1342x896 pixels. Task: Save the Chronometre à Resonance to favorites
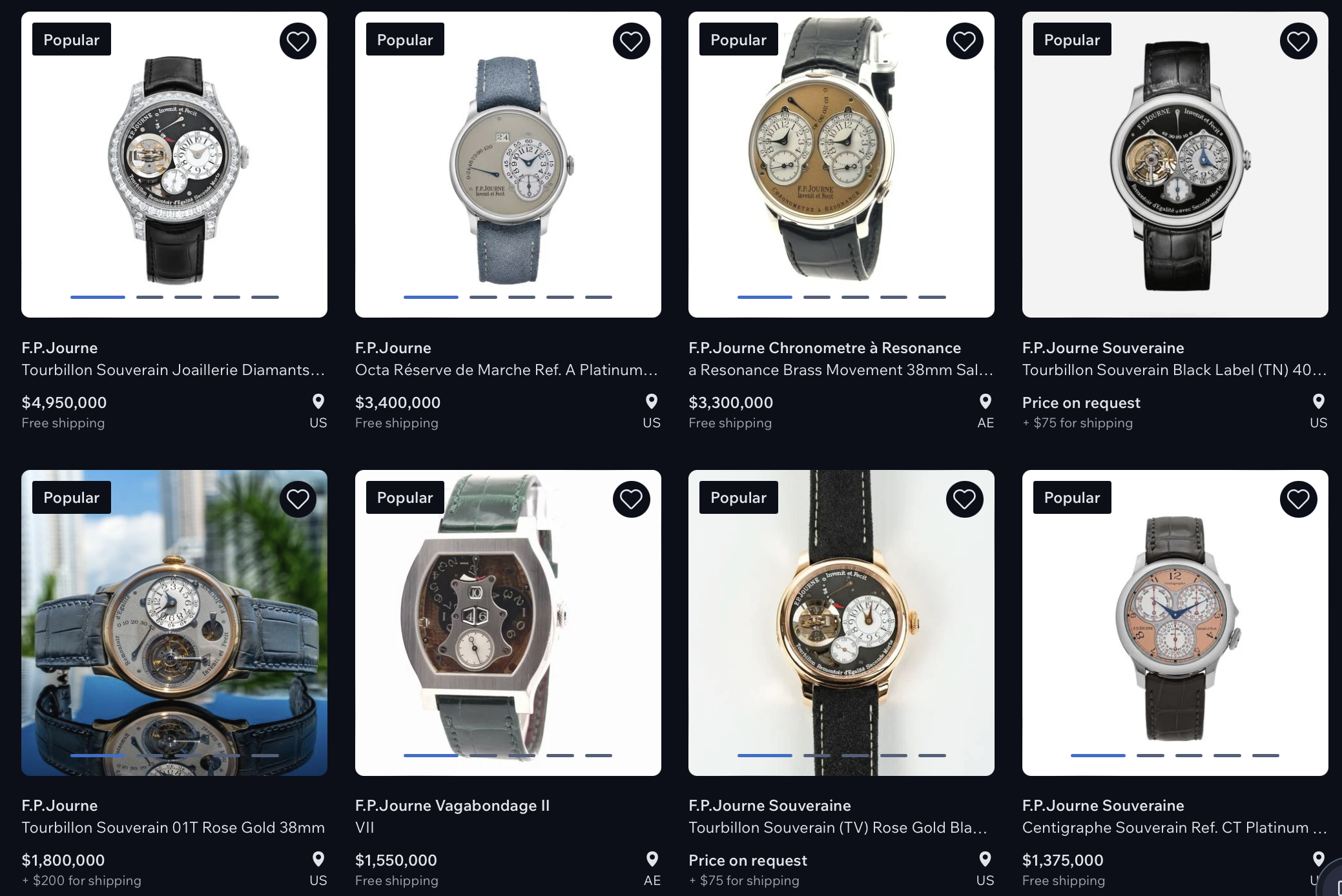click(x=964, y=41)
